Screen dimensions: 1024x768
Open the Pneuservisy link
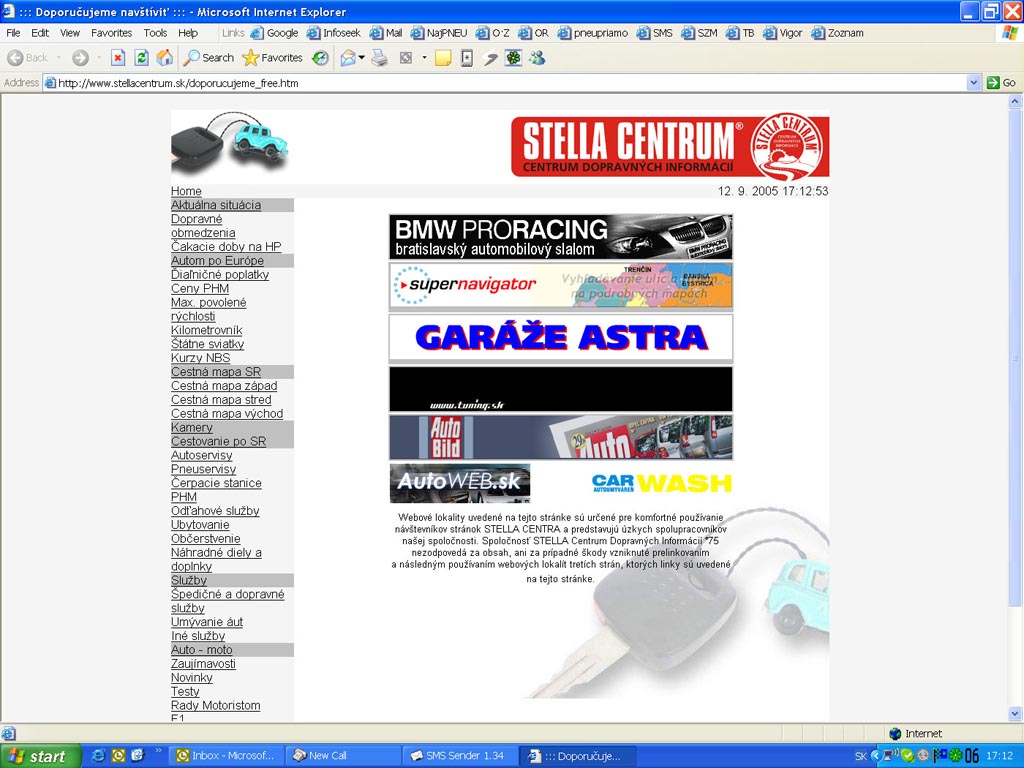click(203, 470)
